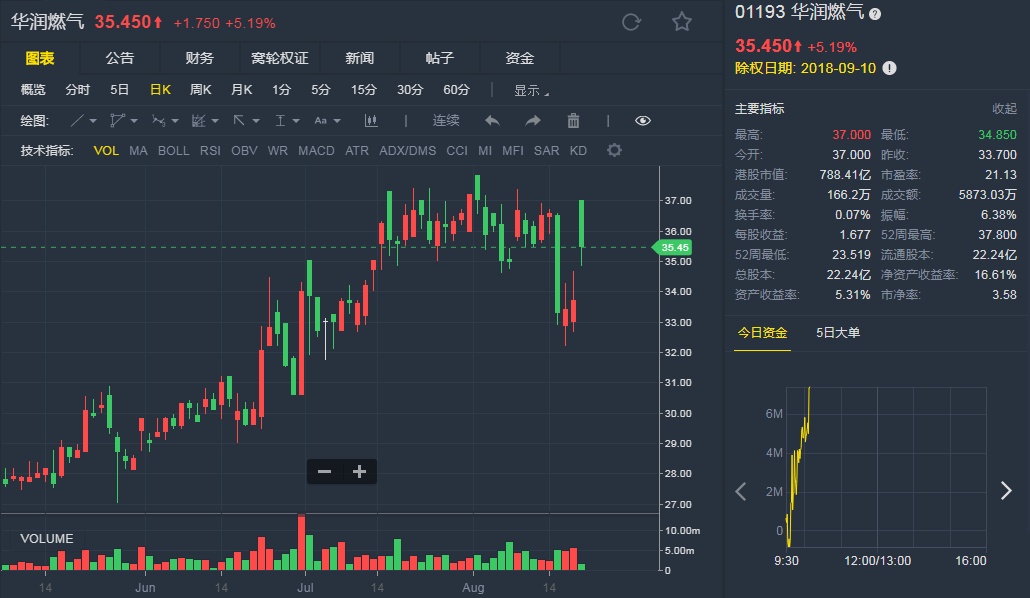This screenshot has height=598, width=1030.
Task: Open the 显示 display dropdown
Action: [531, 90]
